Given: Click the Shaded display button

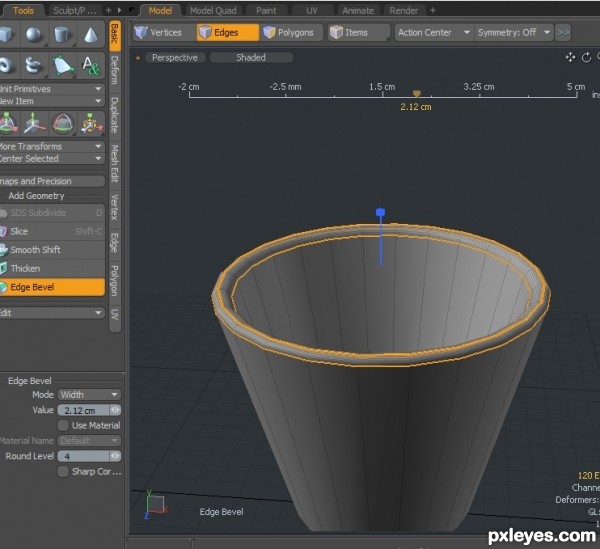Looking at the screenshot, I should click(x=251, y=57).
